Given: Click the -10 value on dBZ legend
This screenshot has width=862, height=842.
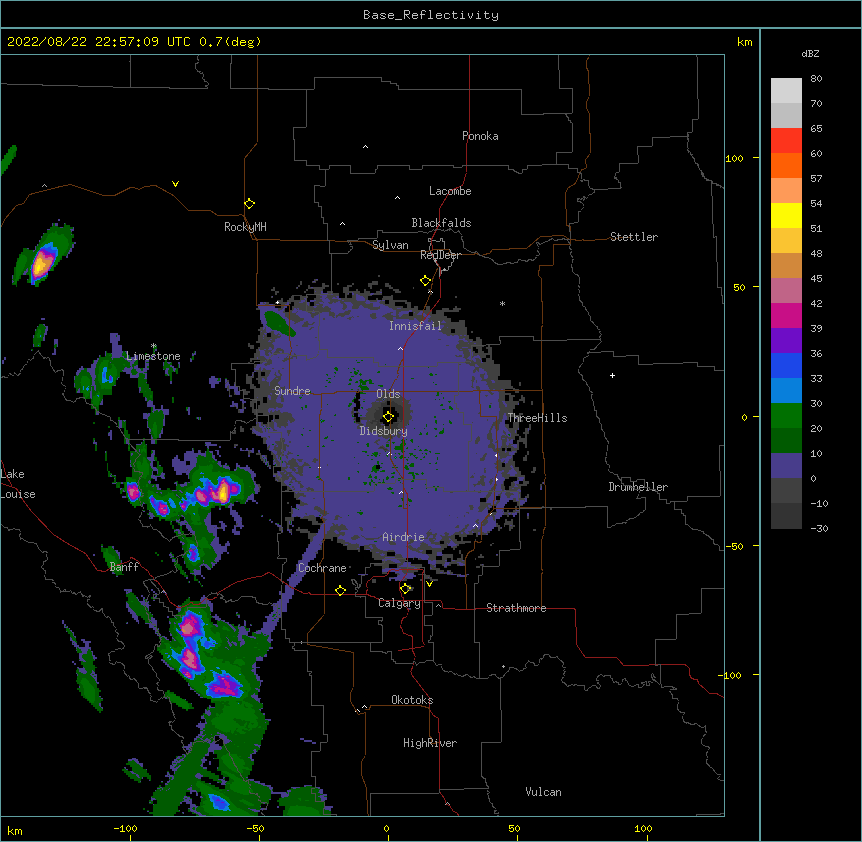Looking at the screenshot, I should pos(819,503).
